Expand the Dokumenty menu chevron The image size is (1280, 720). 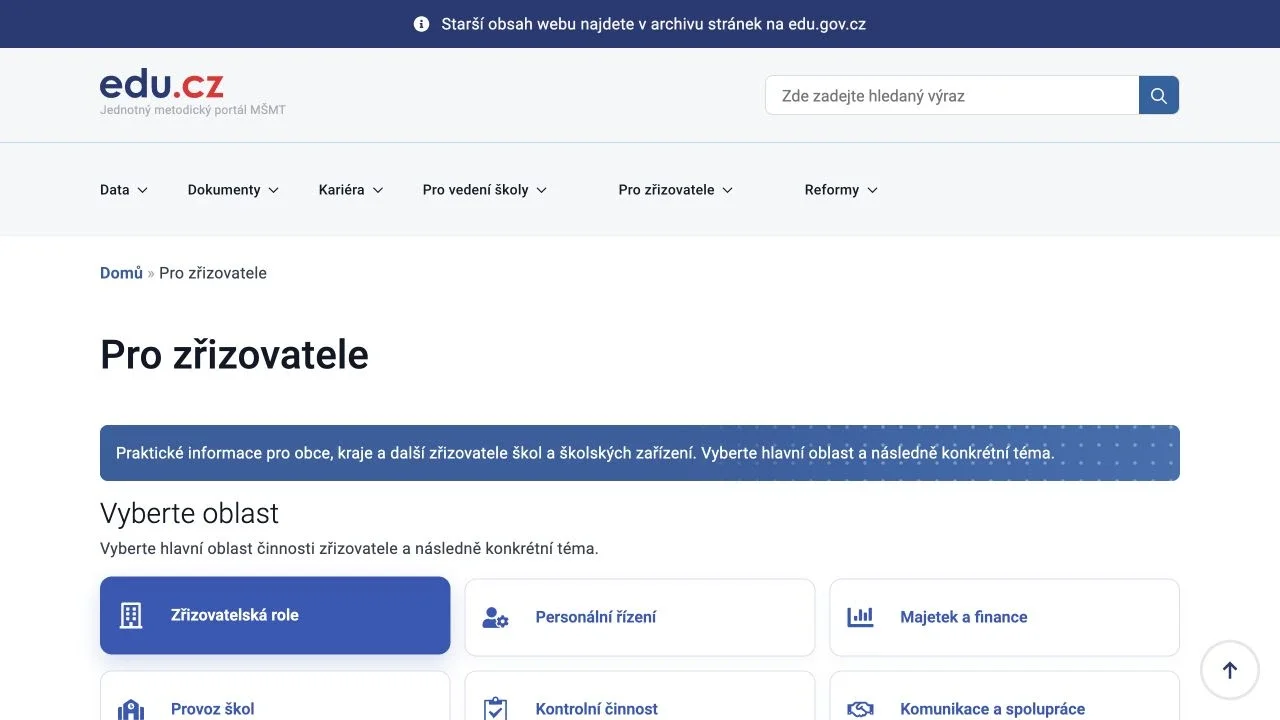tap(274, 190)
